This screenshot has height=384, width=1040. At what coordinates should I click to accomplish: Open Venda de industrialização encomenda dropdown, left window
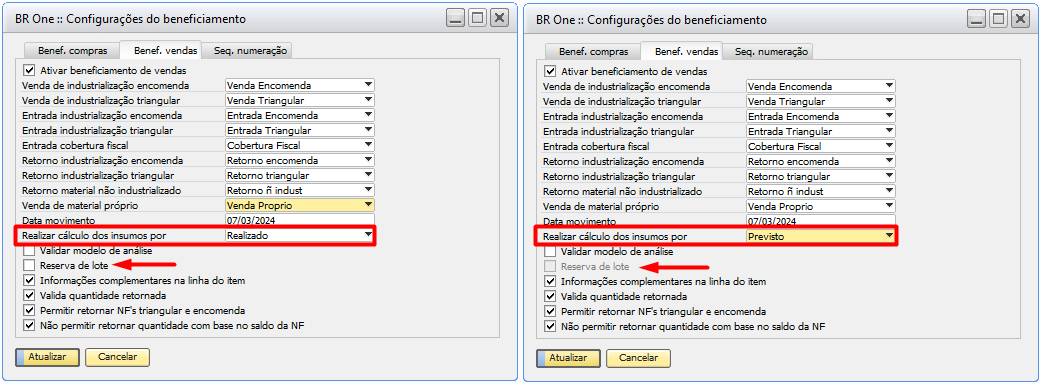click(x=300, y=86)
